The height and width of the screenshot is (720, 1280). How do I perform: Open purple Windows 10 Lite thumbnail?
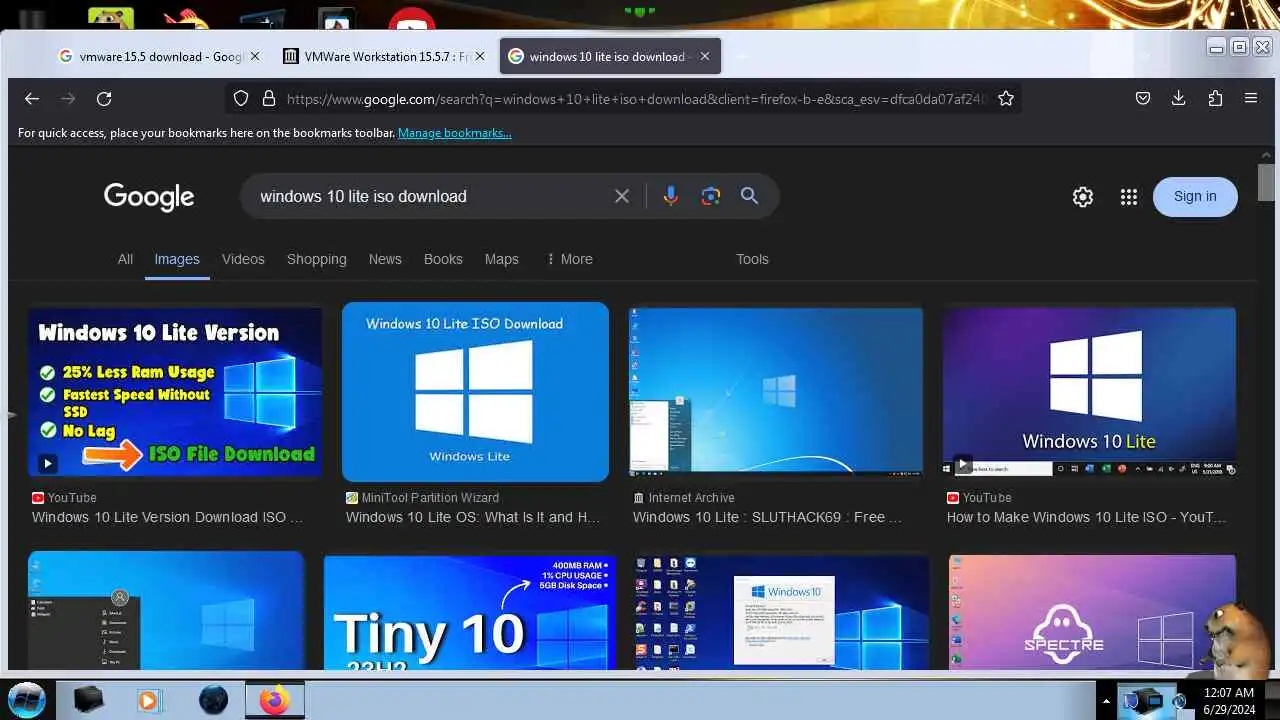point(1089,392)
